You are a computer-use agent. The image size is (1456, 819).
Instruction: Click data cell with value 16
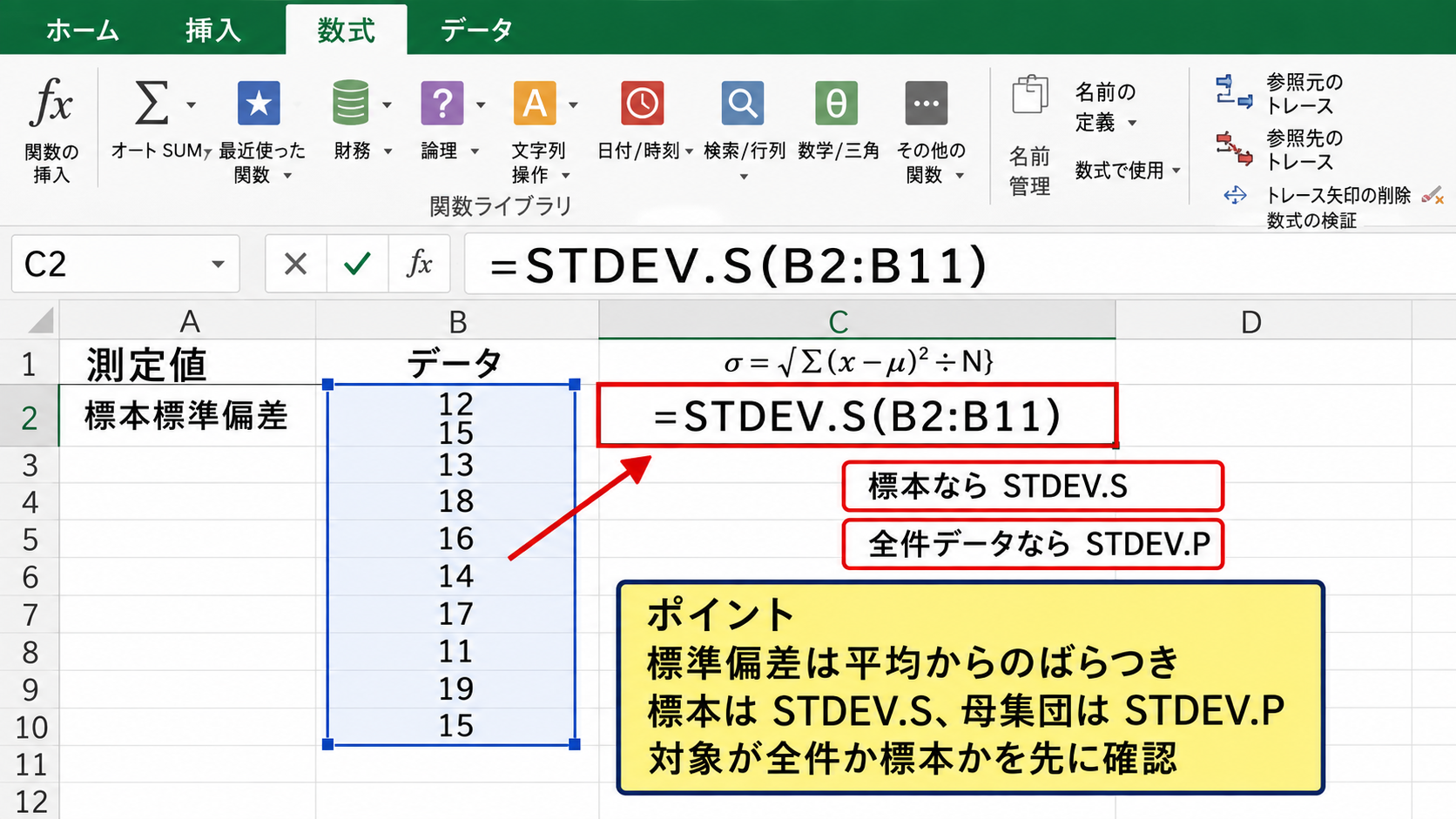tap(456, 540)
